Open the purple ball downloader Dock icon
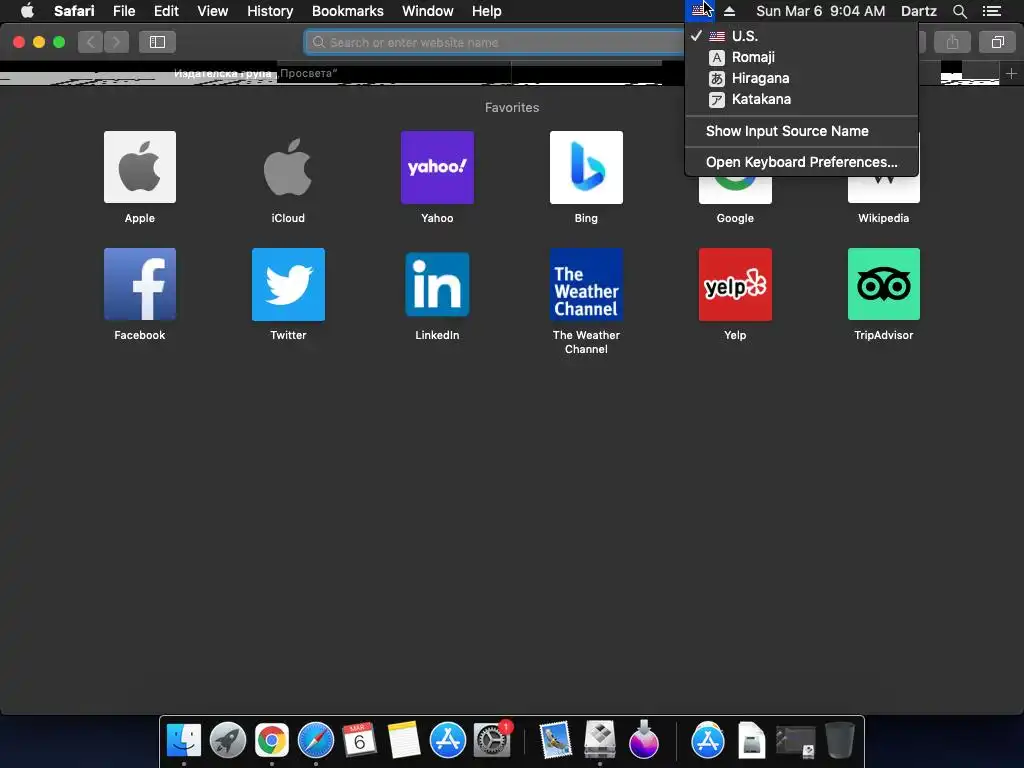The height and width of the screenshot is (768, 1024). click(x=644, y=741)
